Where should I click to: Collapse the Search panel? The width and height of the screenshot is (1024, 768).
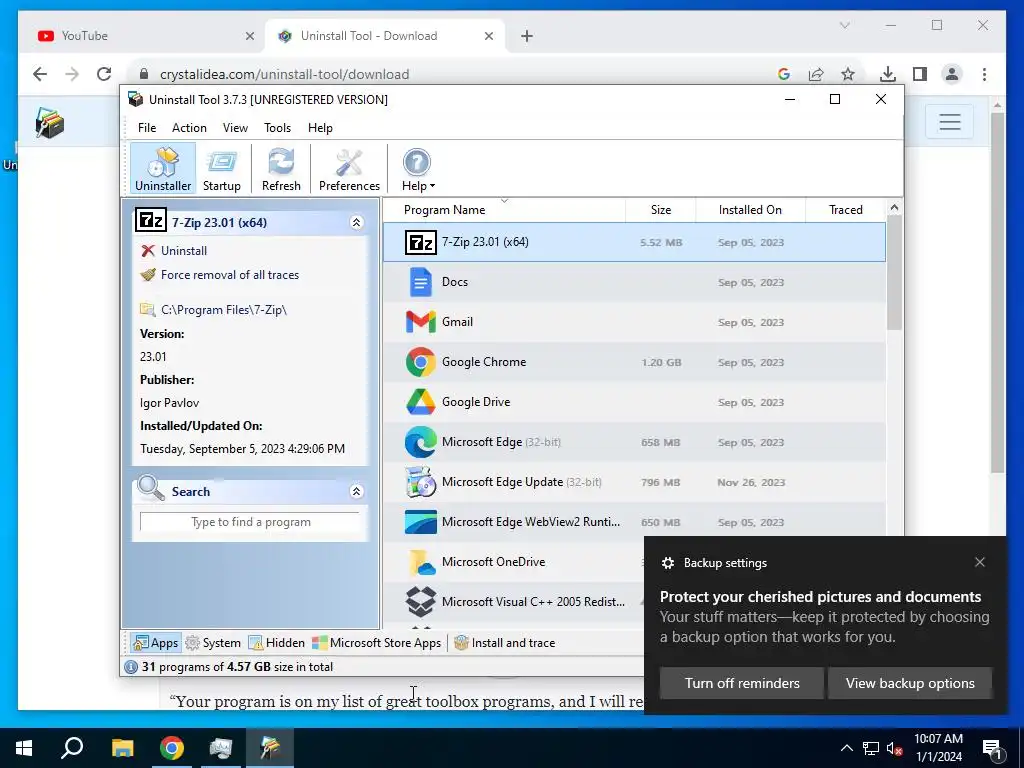[x=356, y=492]
